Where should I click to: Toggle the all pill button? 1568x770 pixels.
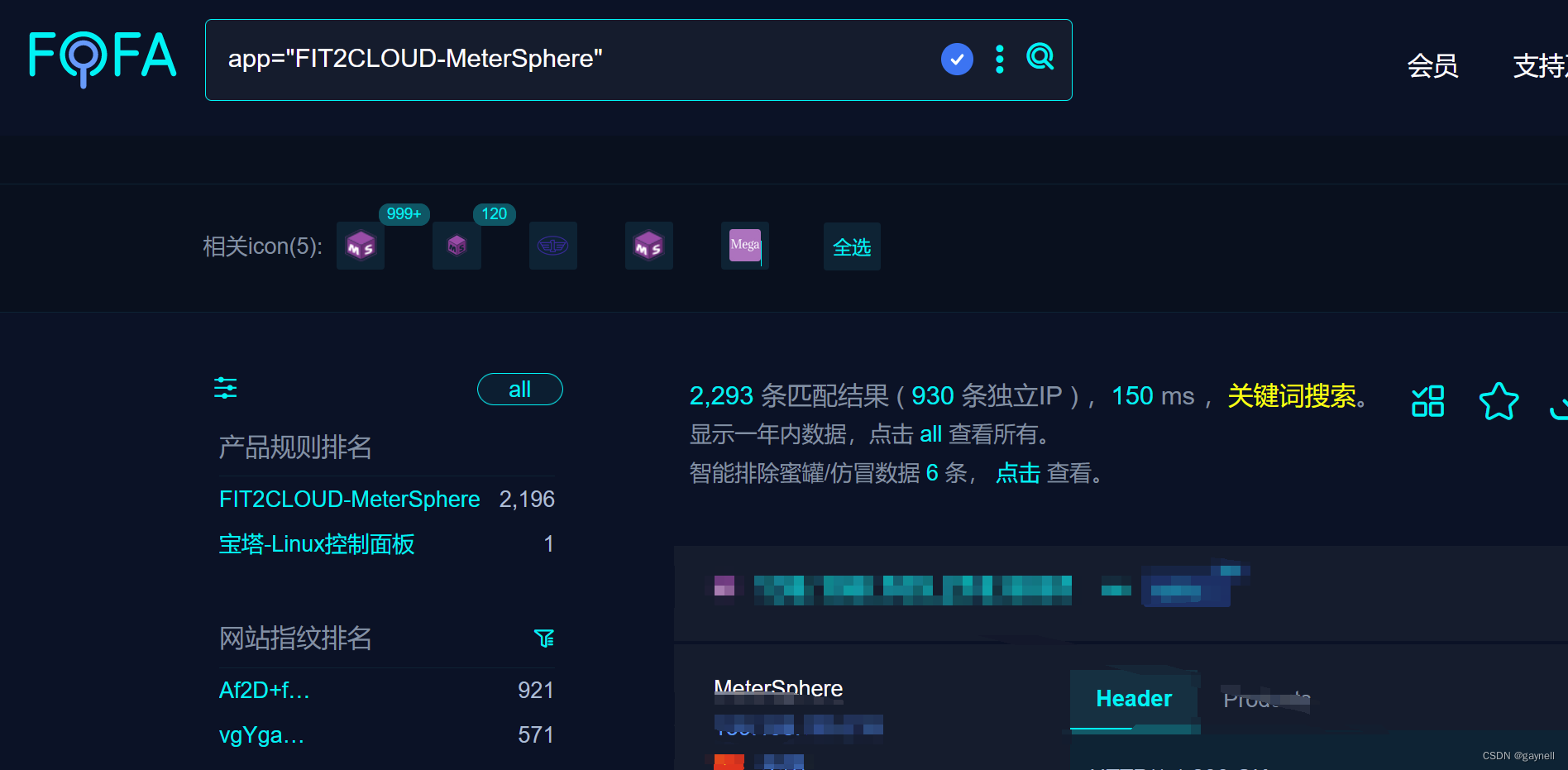520,390
